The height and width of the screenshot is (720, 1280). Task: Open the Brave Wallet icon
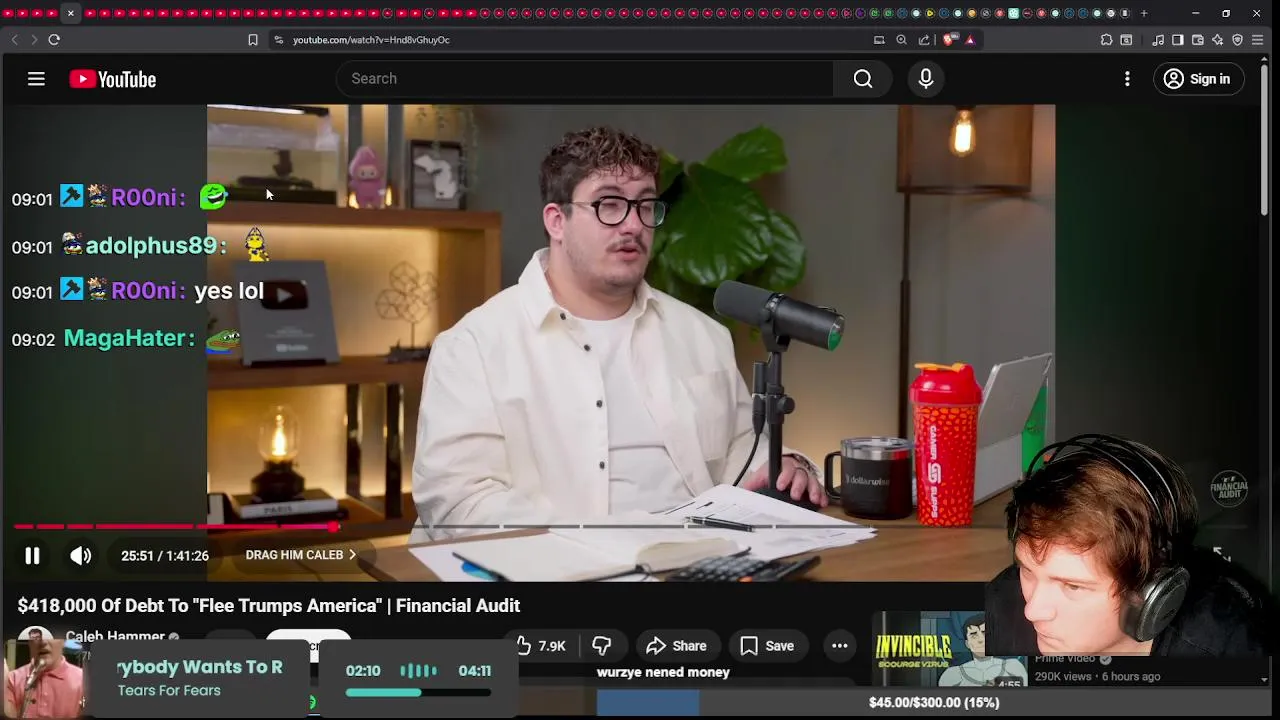coord(1198,40)
